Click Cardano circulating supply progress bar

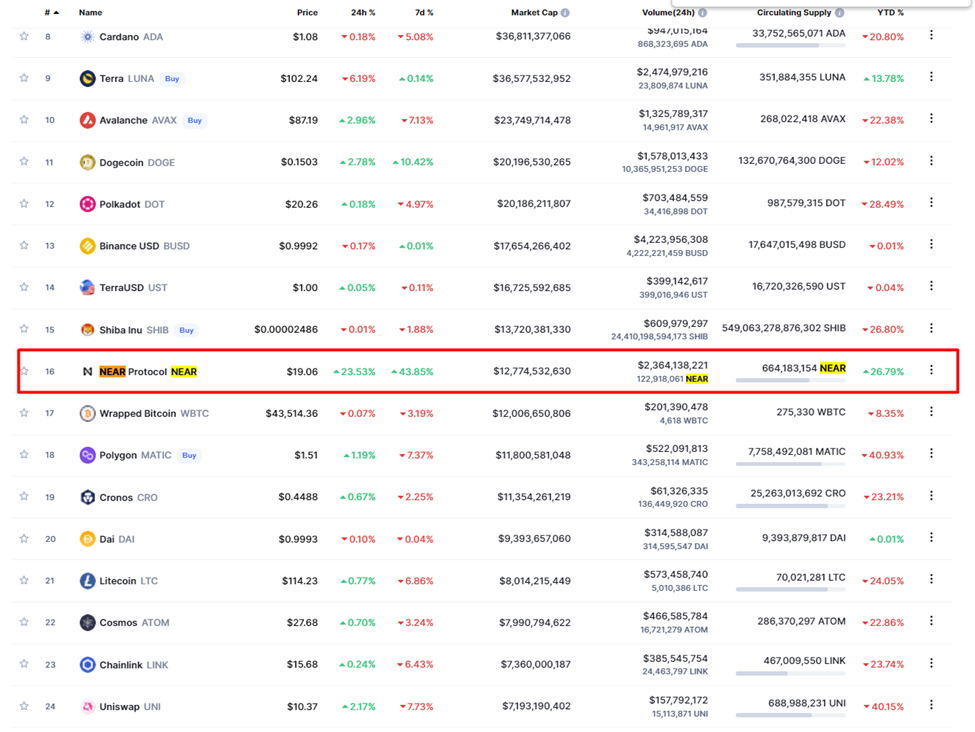(790, 45)
